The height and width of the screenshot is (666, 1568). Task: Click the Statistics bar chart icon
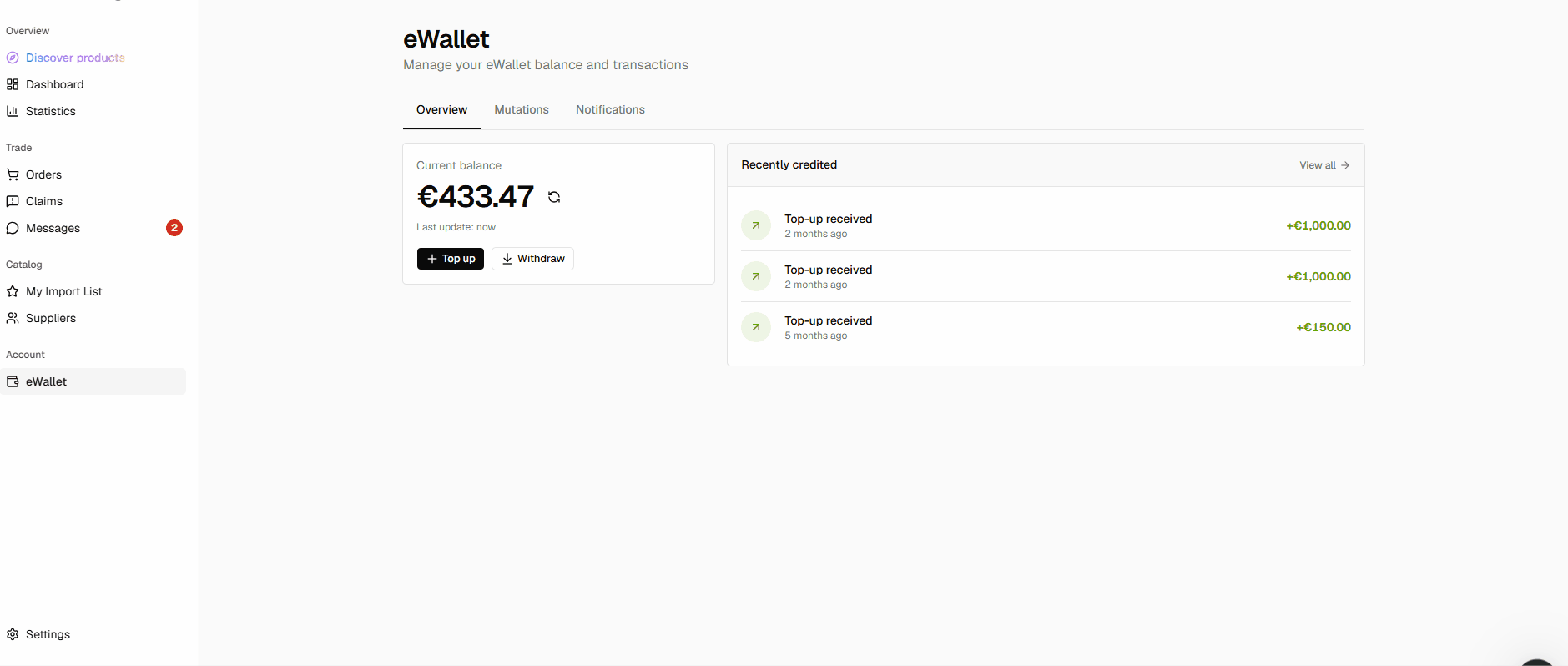click(13, 111)
